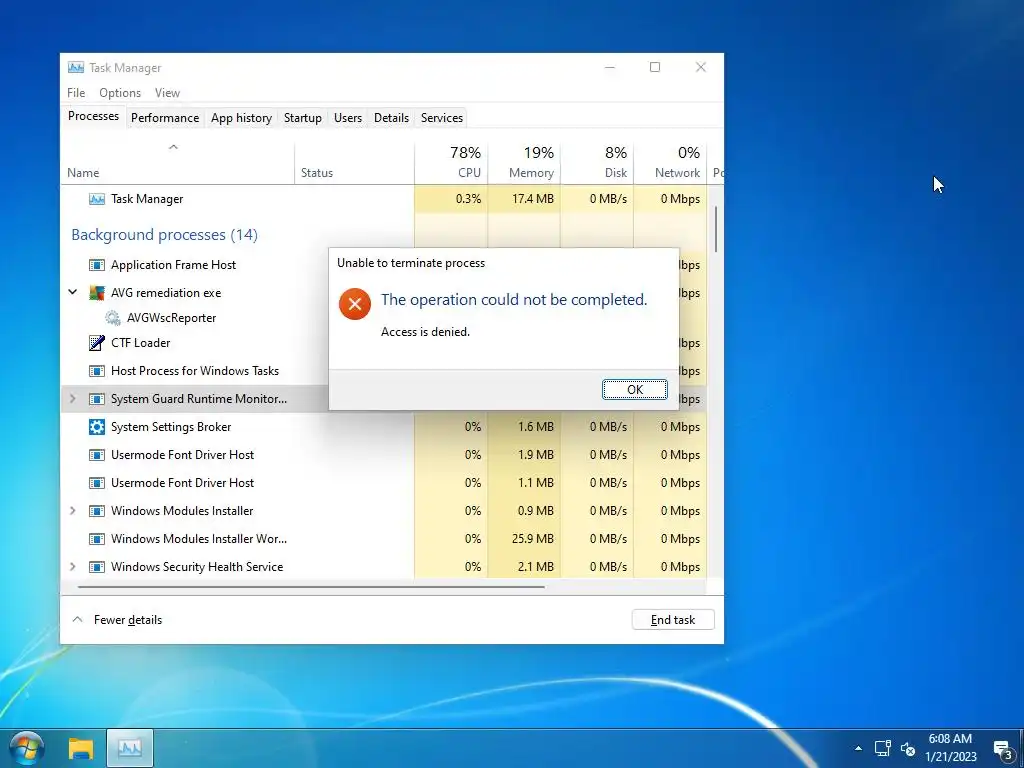The image size is (1024, 768).
Task: Click the System Settings Broker gear icon
Action: [x=97, y=427]
